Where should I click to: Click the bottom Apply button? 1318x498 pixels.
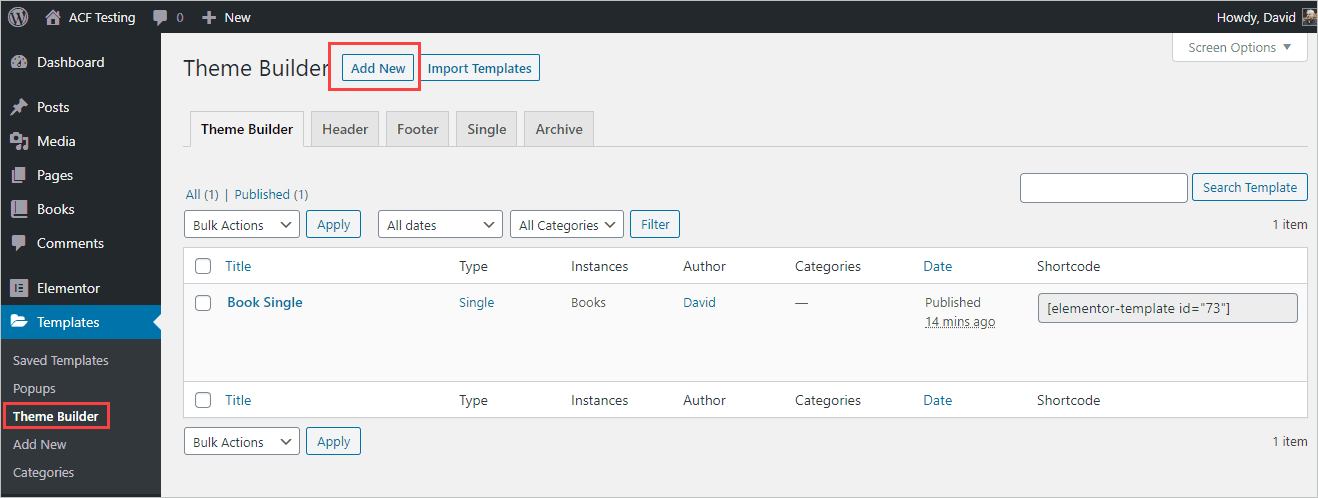click(x=333, y=442)
